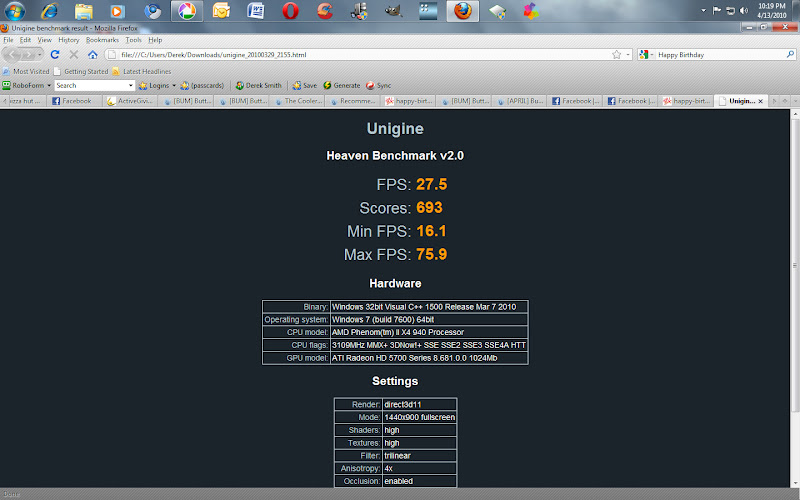
Task: Open the recent pages history dropdown arrow
Action: 40,54
